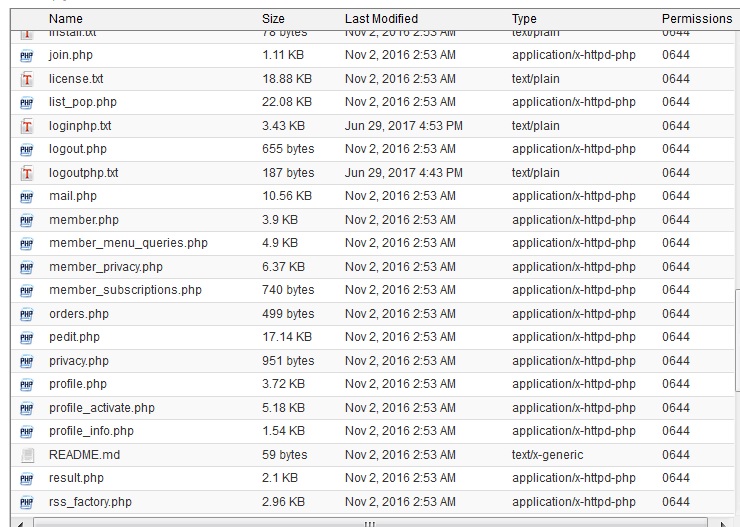Click the text icon beside loginphp.txt

point(27,126)
